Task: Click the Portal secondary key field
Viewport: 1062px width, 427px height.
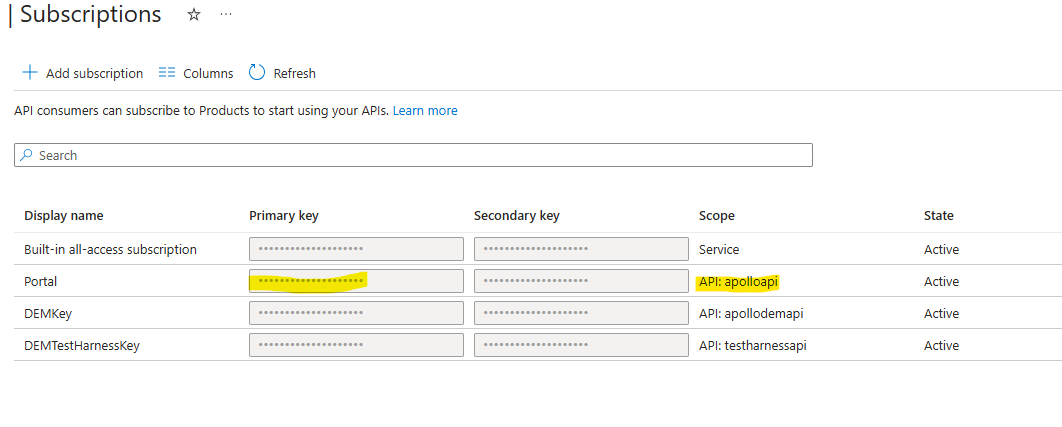Action: coord(581,281)
